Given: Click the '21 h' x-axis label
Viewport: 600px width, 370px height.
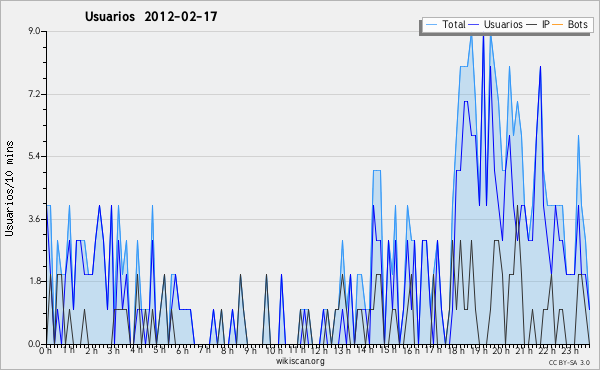Looking at the screenshot, I should [524, 351].
